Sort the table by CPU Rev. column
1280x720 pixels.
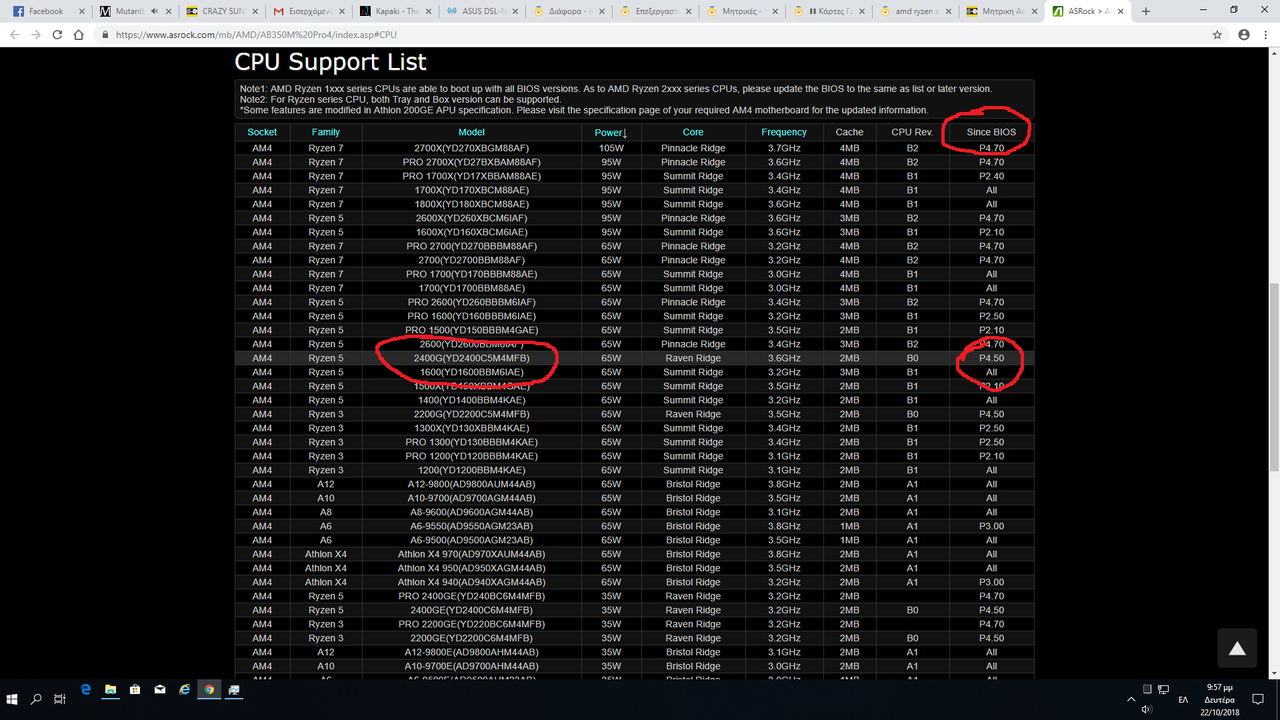click(913, 132)
